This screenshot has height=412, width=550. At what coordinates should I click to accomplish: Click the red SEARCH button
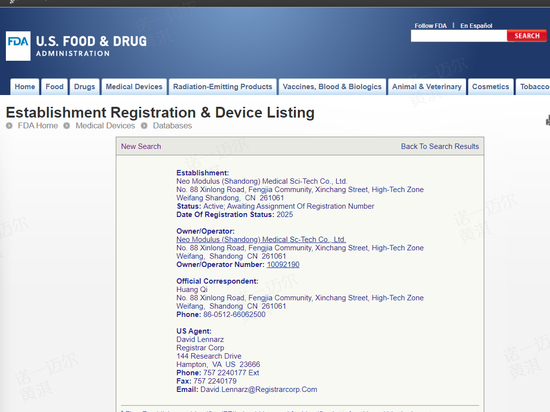tap(527, 36)
